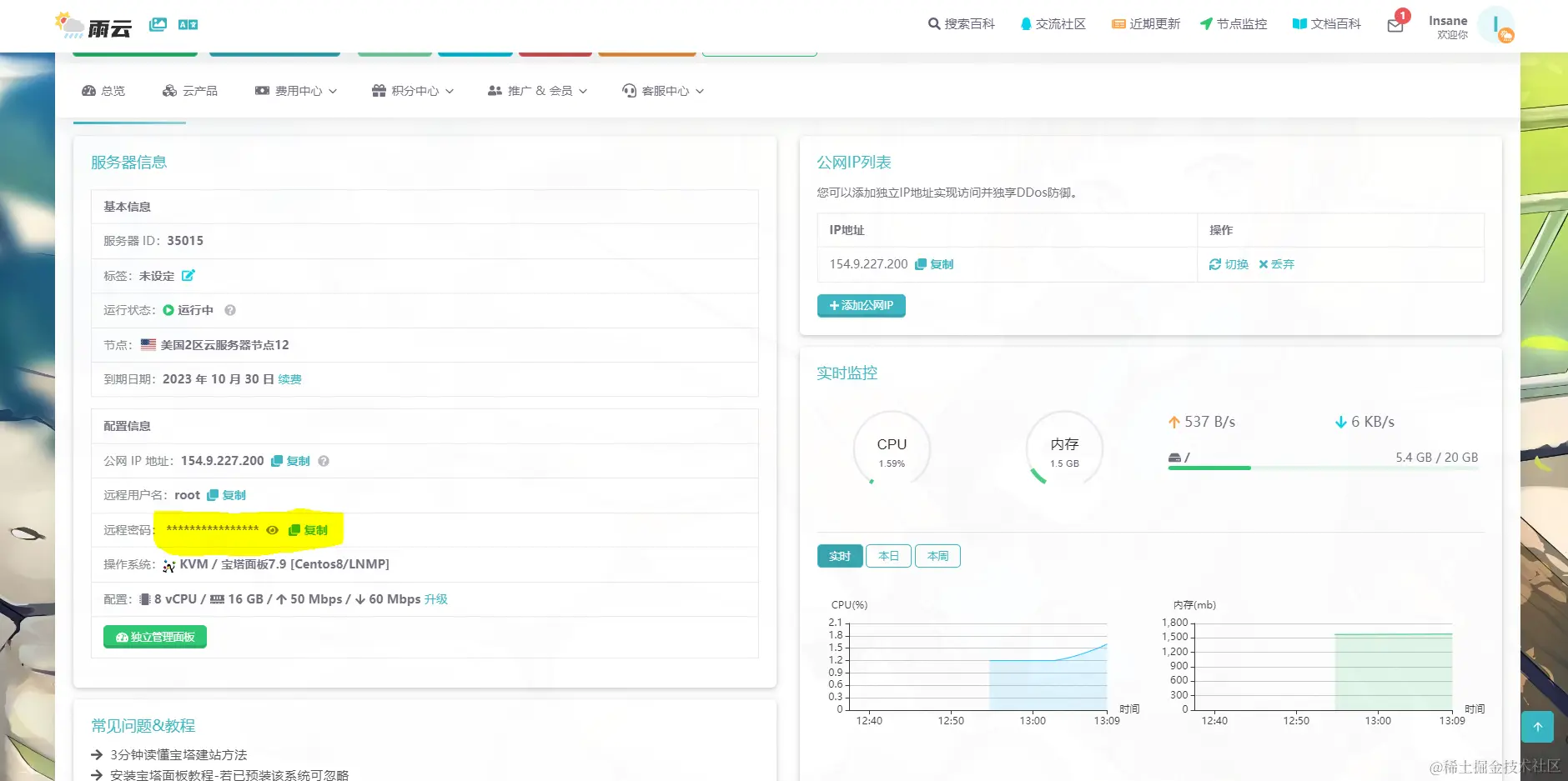Open the 3分钟读懂宝塔建站方法 tutorial link
The height and width of the screenshot is (781, 1568).
pyautogui.click(x=178, y=755)
